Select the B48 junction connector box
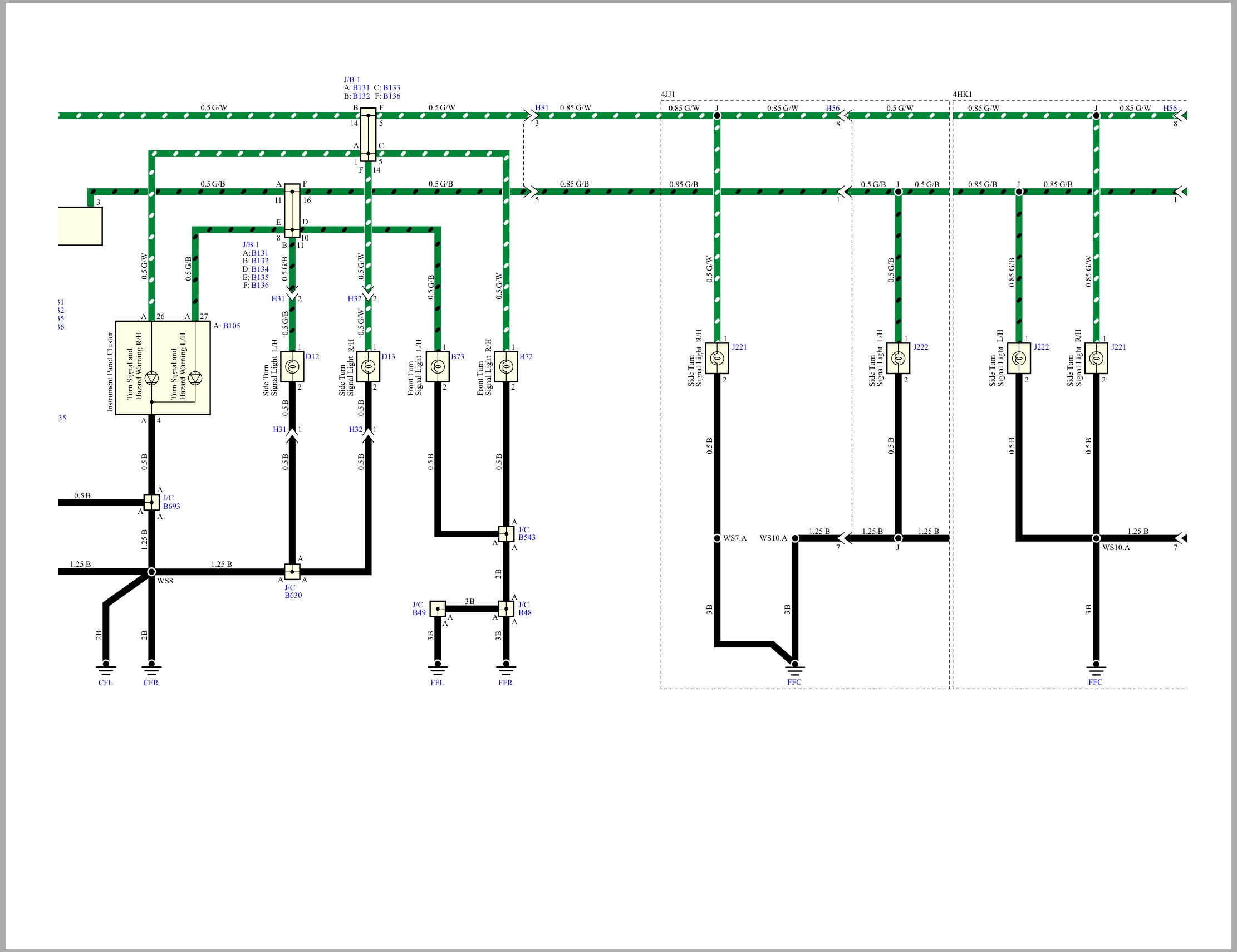1237x952 pixels. coord(507,609)
